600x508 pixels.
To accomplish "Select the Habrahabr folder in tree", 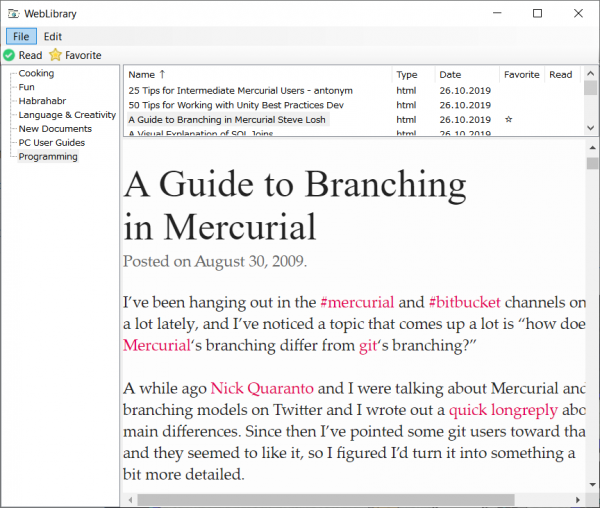I will coord(42,101).
